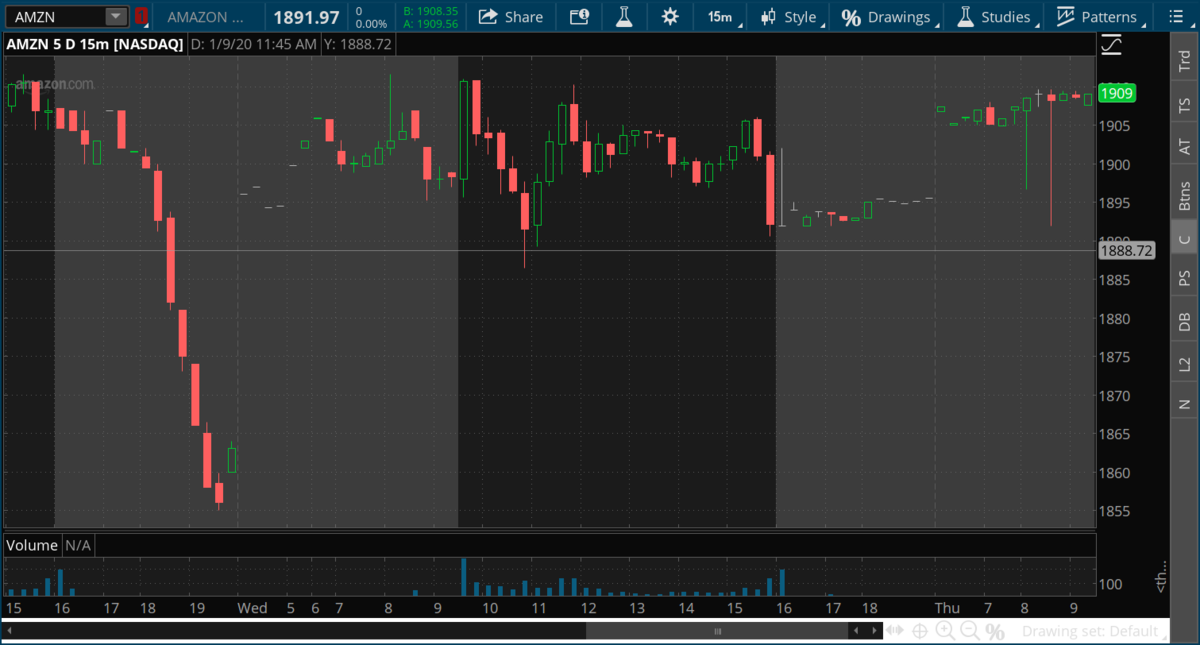Switch to the DB sidebar tab
The width and height of the screenshot is (1200, 645).
click(1185, 320)
